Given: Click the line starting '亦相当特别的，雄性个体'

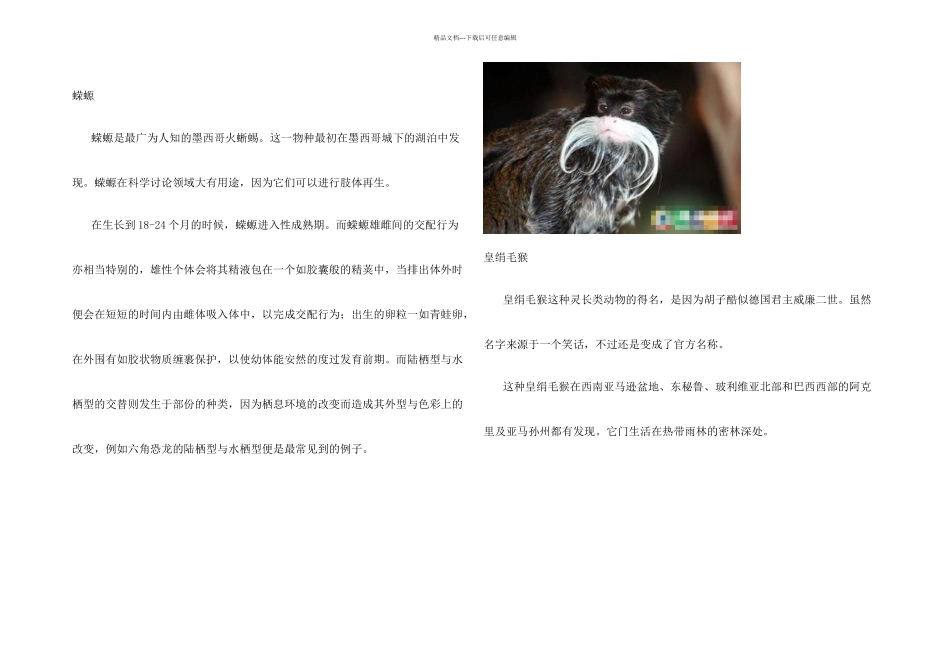Looking at the screenshot, I should 267,270.
